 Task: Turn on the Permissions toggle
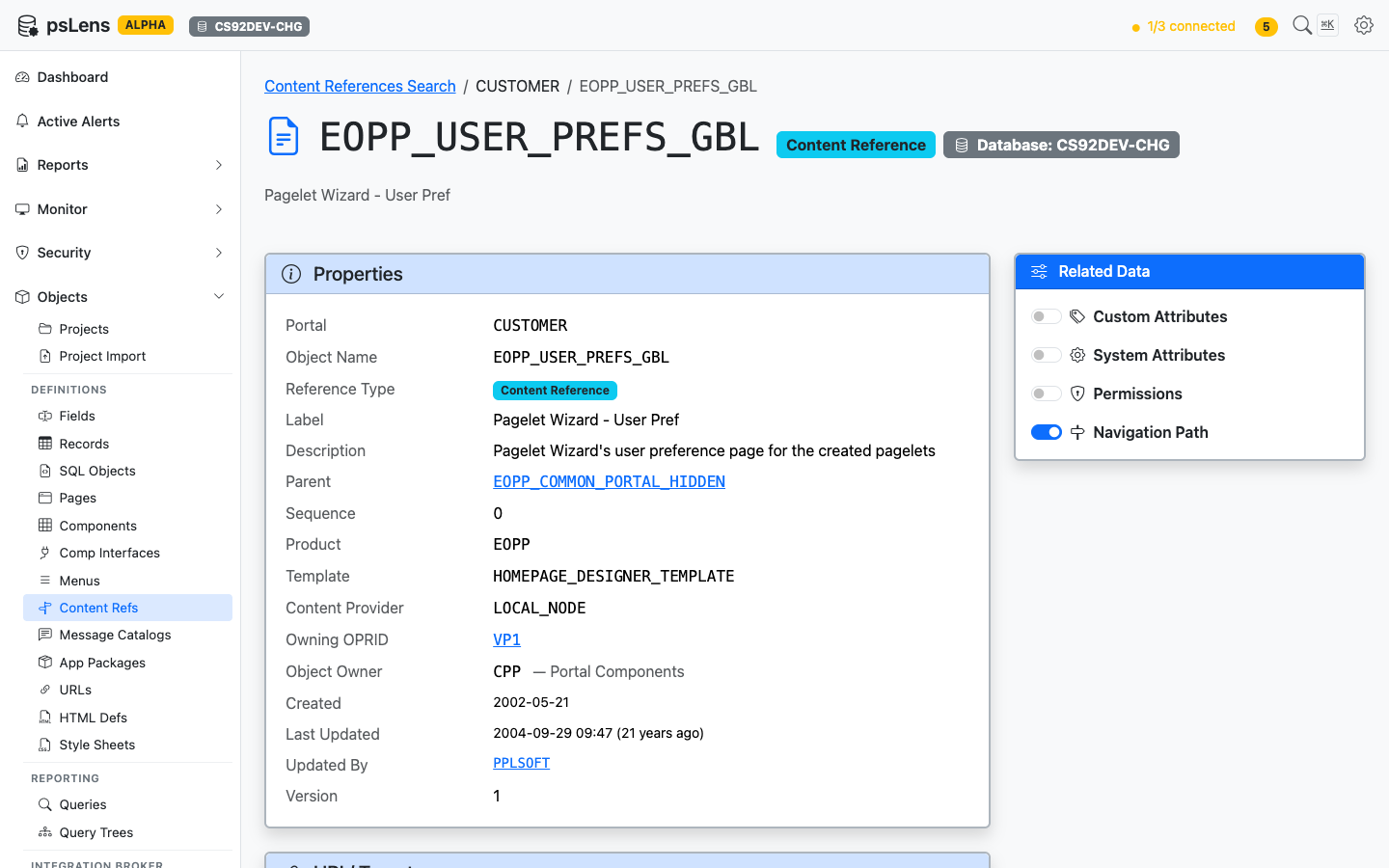tap(1047, 393)
